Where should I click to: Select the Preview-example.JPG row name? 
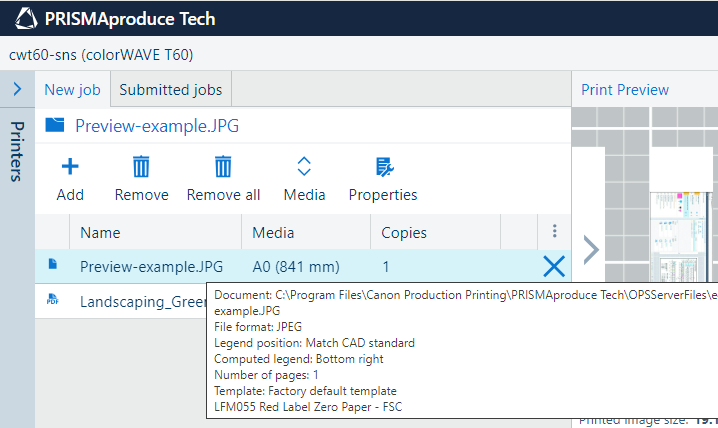click(152, 267)
